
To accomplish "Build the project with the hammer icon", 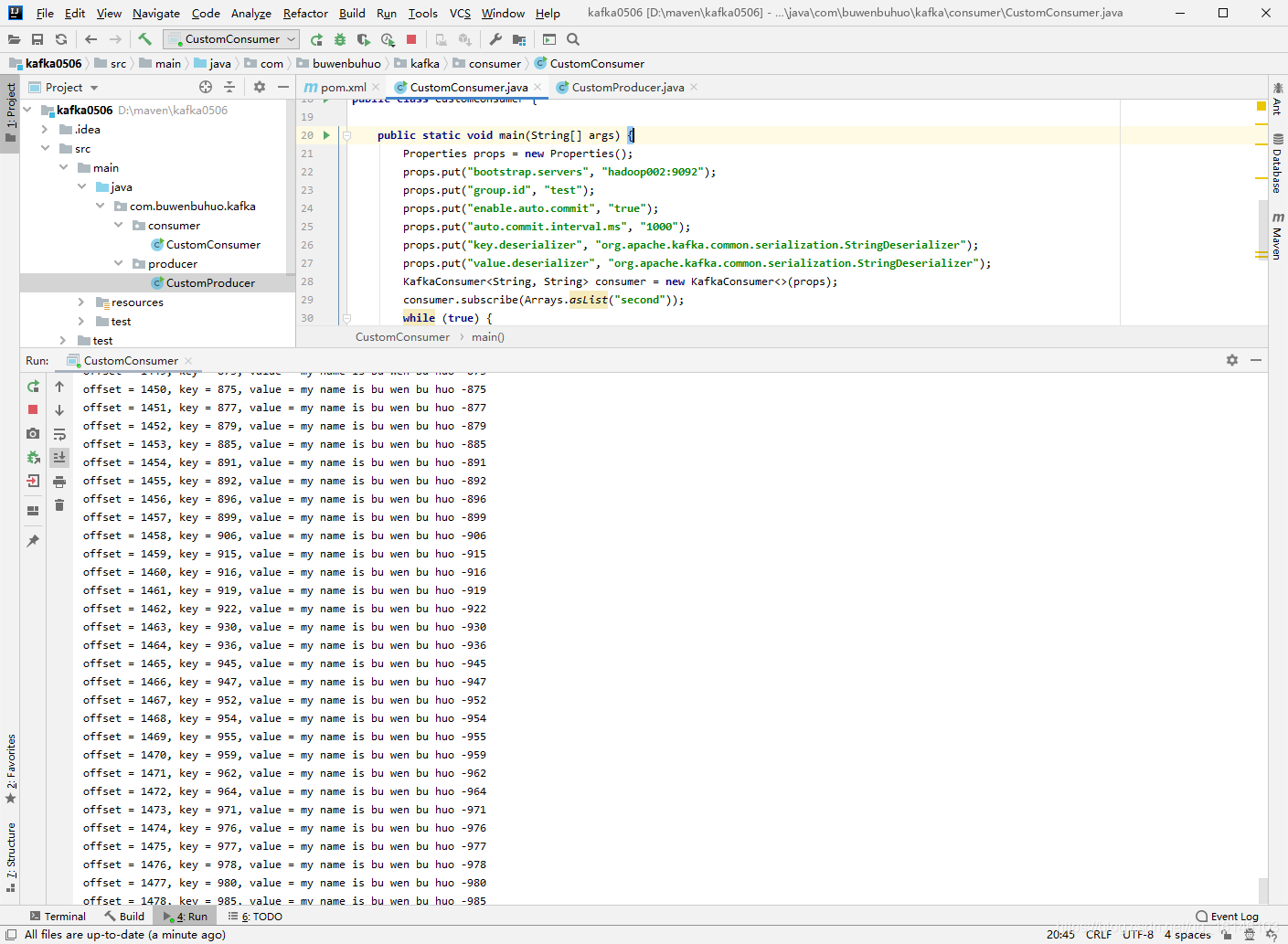I will tap(144, 39).
